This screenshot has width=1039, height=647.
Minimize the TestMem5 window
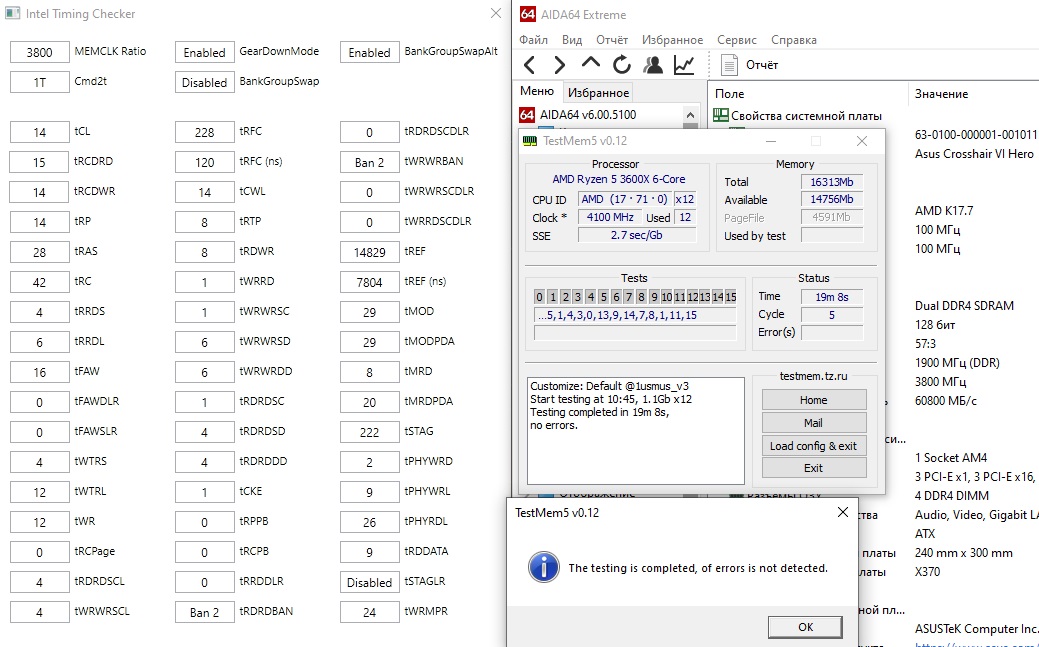[771, 141]
